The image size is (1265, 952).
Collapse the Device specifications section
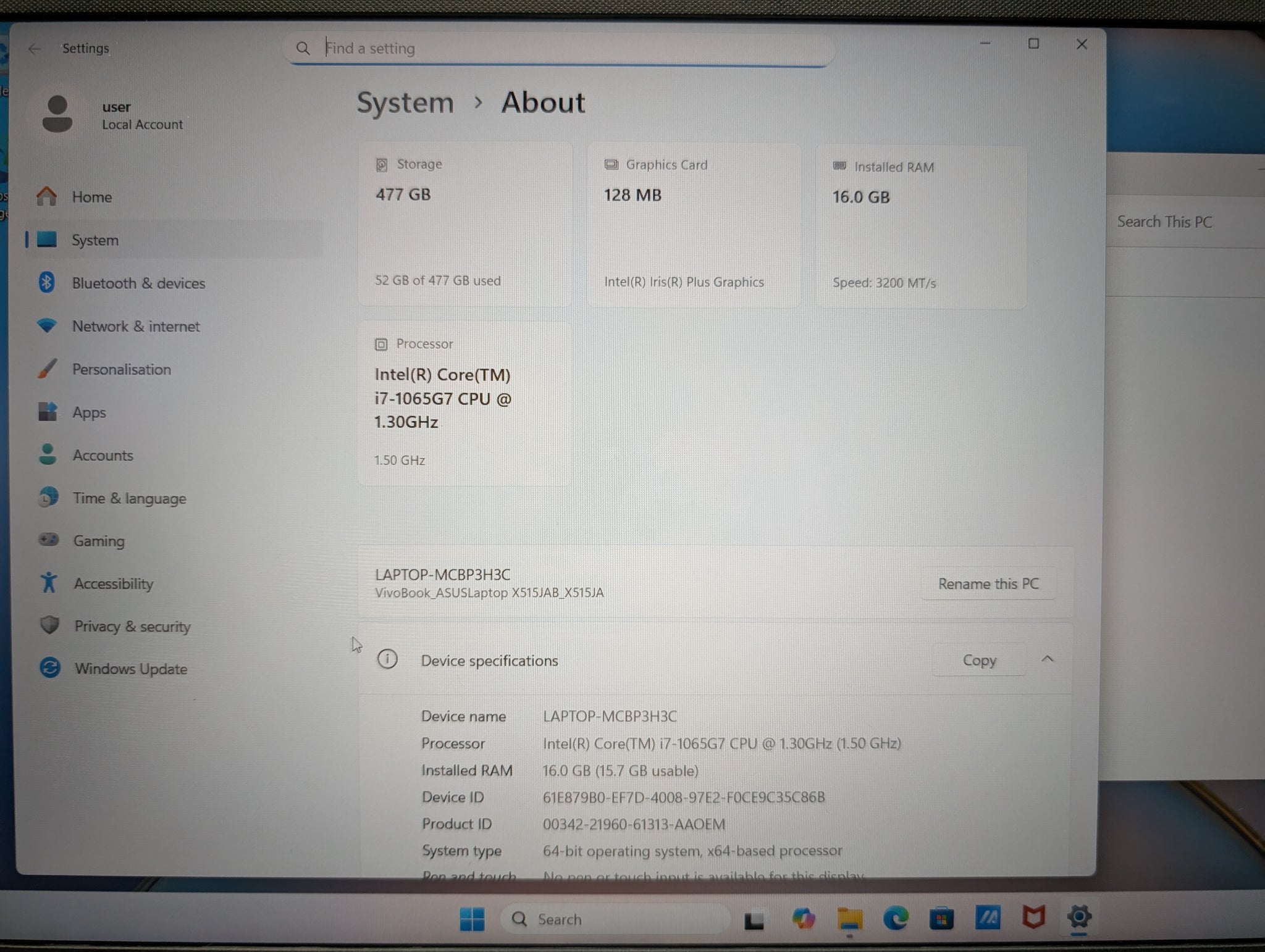pos(1048,659)
